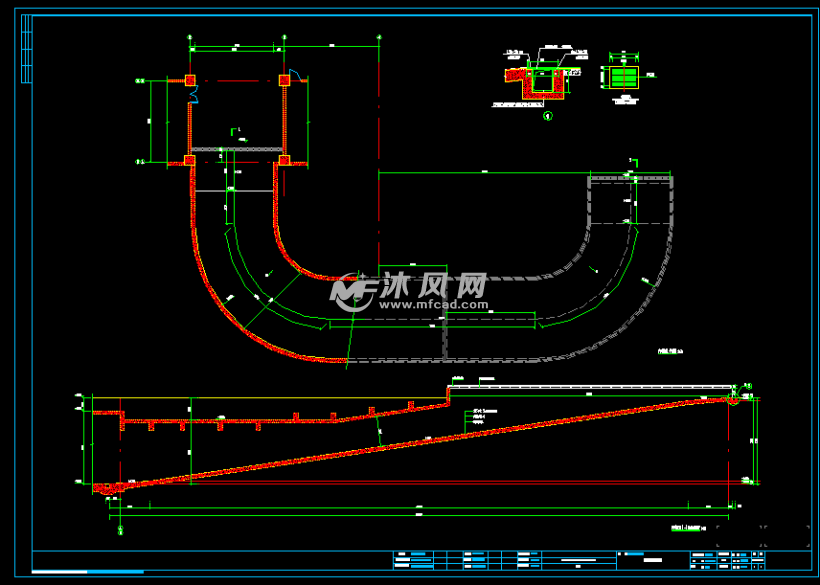Select the circled detail number 1 marker
The height and width of the screenshot is (585, 820).
pos(548,116)
